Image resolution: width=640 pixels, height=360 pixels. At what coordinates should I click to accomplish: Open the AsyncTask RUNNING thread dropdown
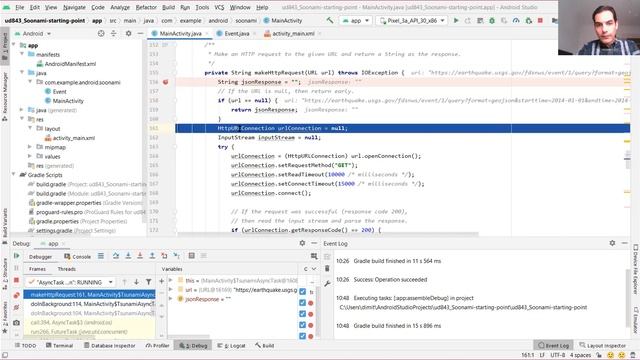[x=70, y=282]
